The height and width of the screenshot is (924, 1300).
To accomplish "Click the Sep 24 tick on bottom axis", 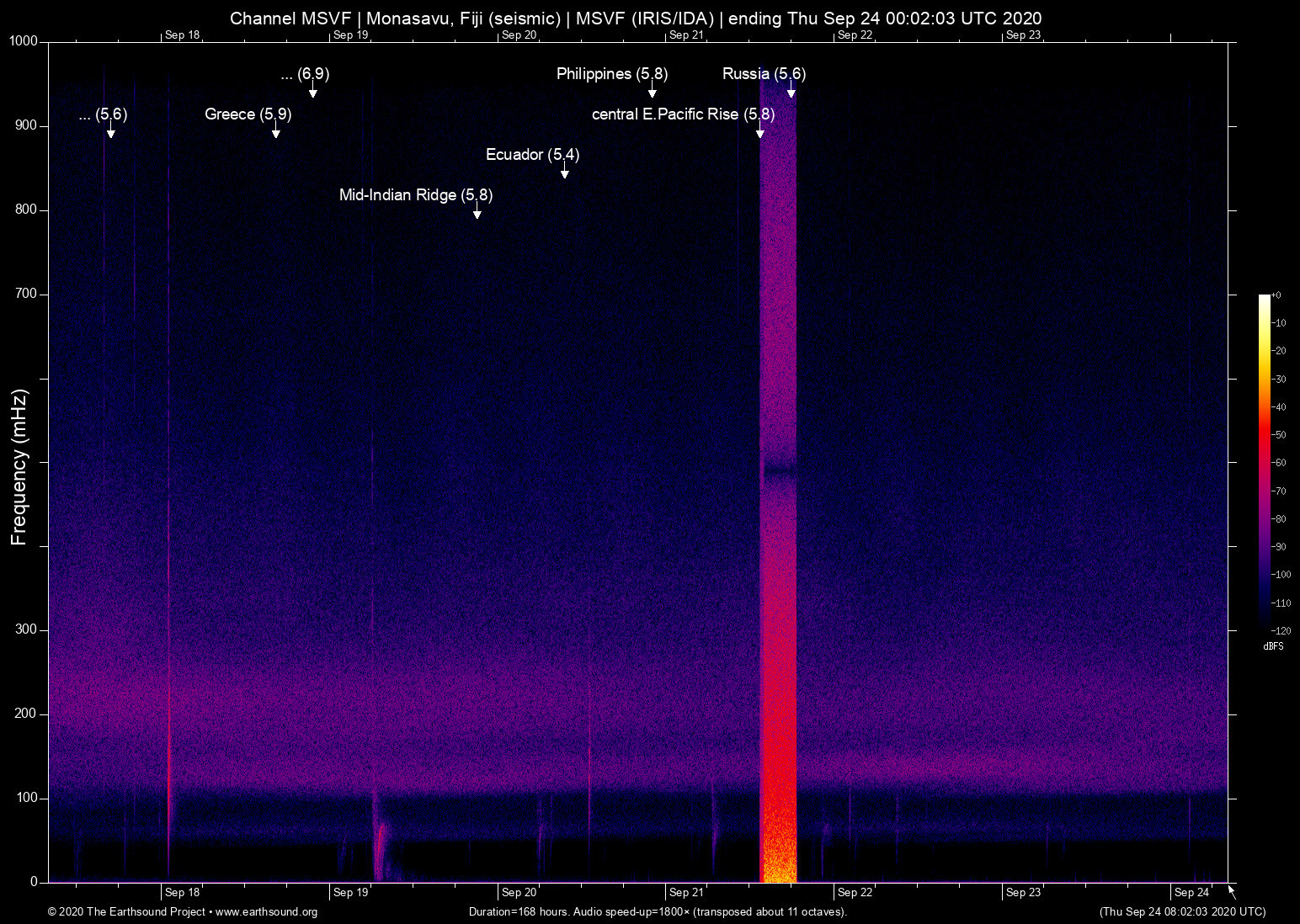I will (1191, 892).
